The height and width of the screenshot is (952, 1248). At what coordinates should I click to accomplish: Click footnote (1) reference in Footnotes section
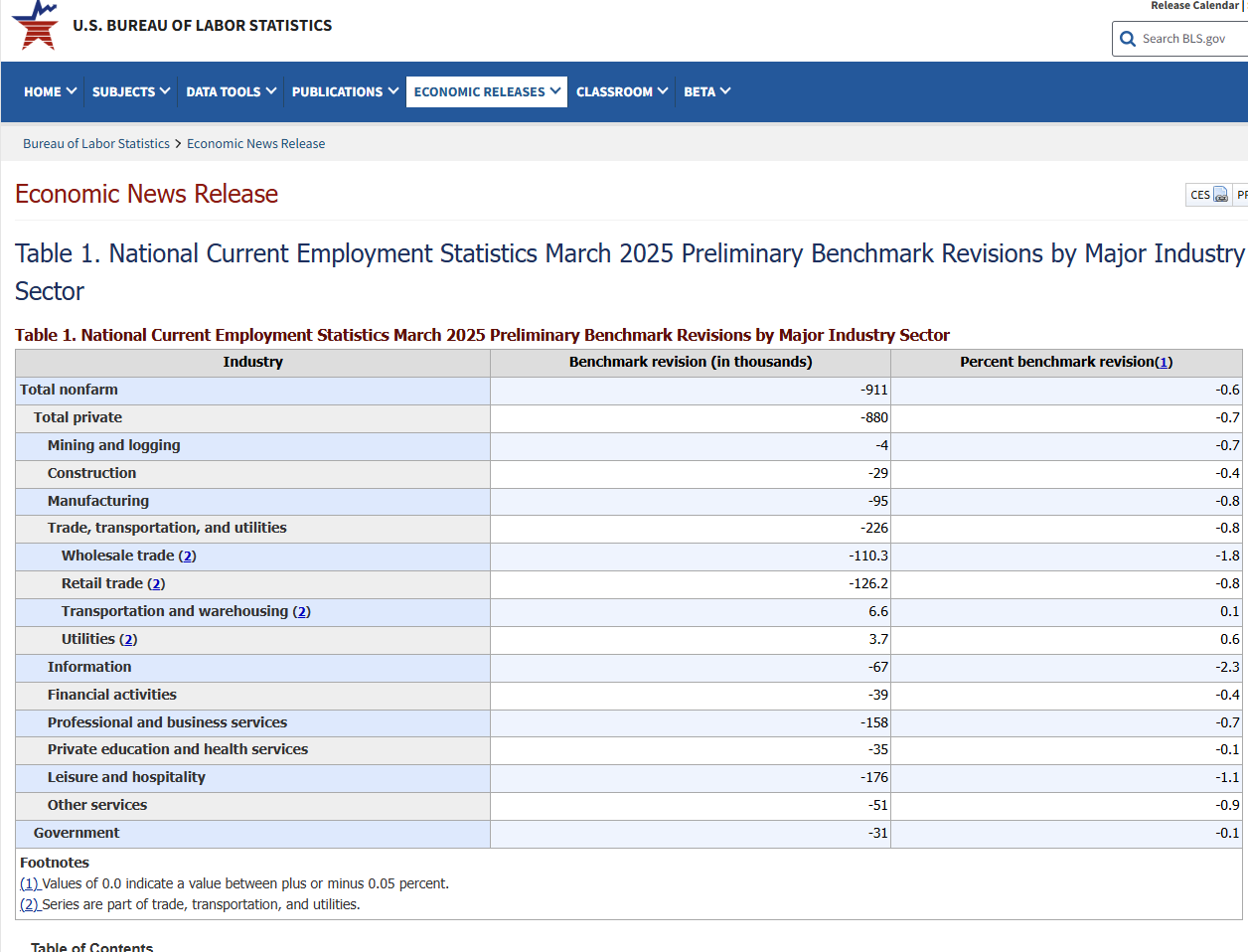(x=29, y=883)
